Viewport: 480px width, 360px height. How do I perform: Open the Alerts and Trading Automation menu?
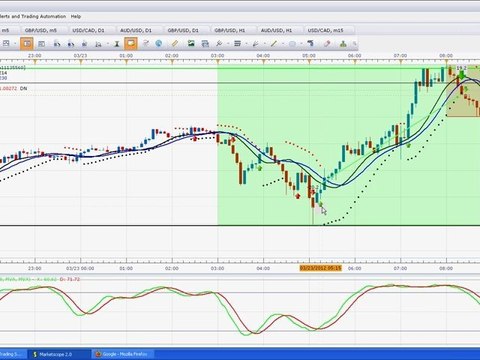point(33,16)
